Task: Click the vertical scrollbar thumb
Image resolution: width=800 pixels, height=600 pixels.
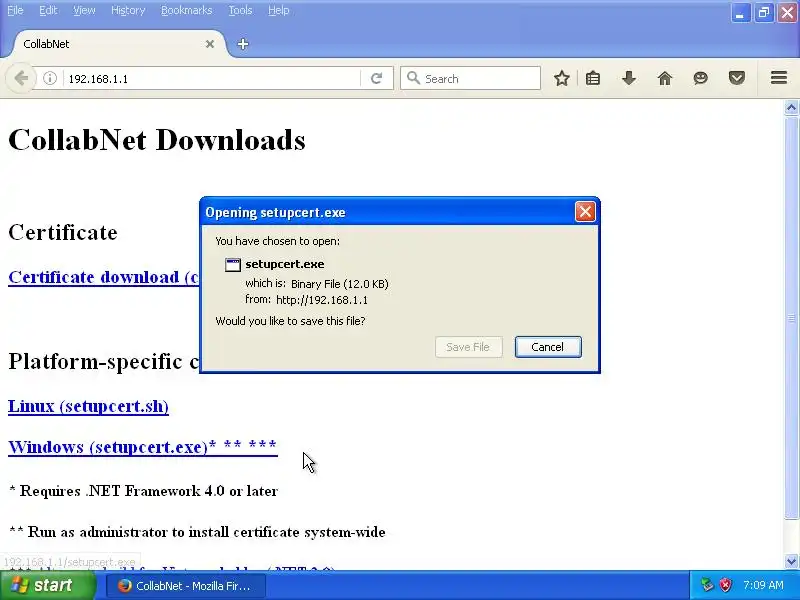Action: (791, 317)
